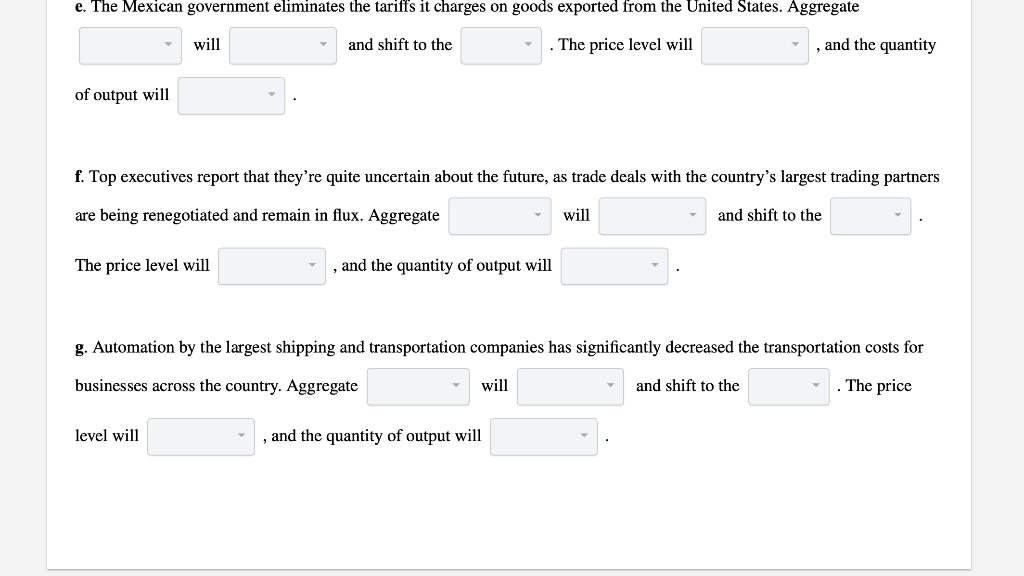Open the Aggregate dropdown in question f
This screenshot has width=1024, height=576.
pos(499,216)
